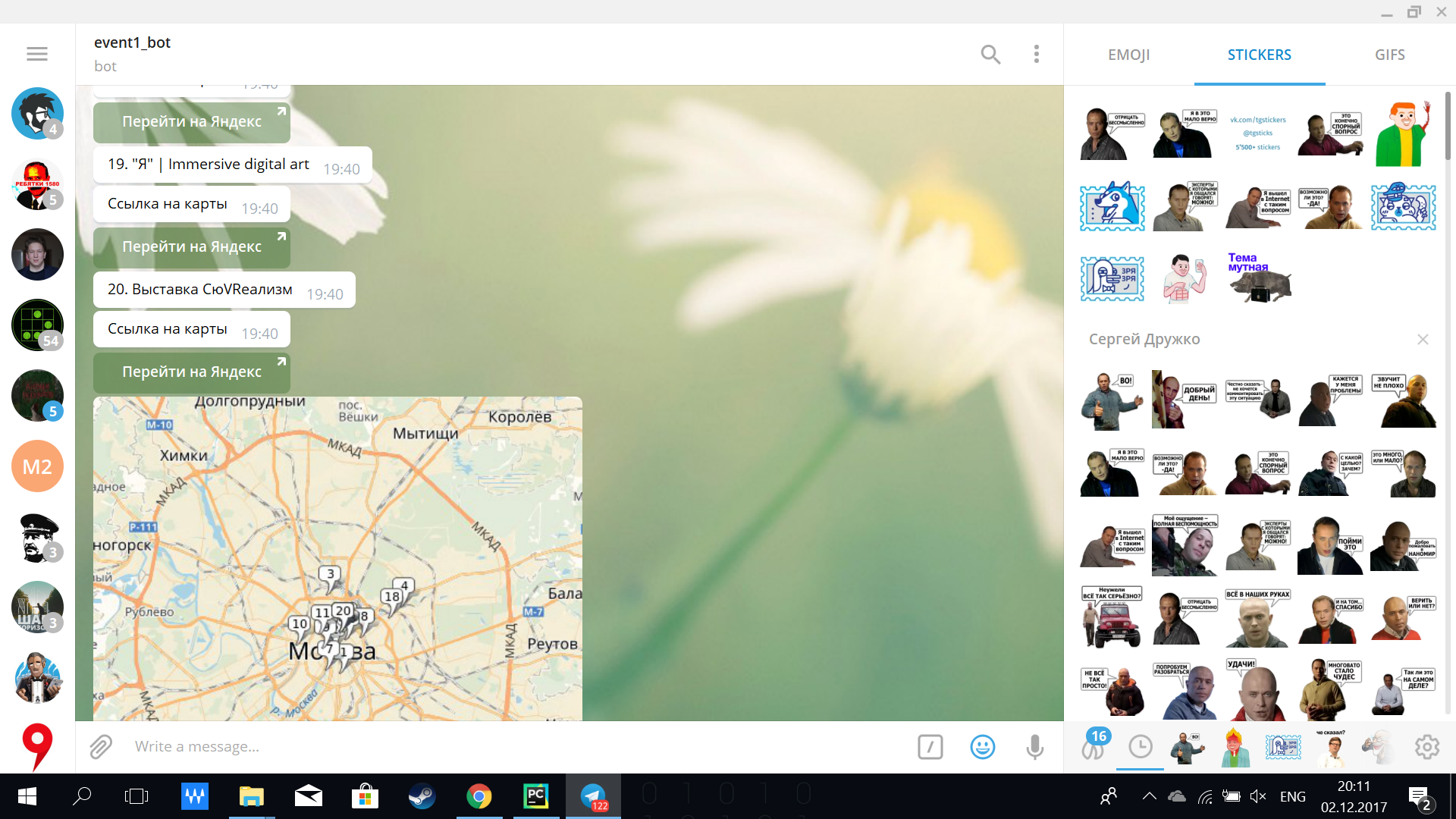Click the attach file paperclip icon
The height and width of the screenshot is (819, 1456).
pyautogui.click(x=101, y=747)
